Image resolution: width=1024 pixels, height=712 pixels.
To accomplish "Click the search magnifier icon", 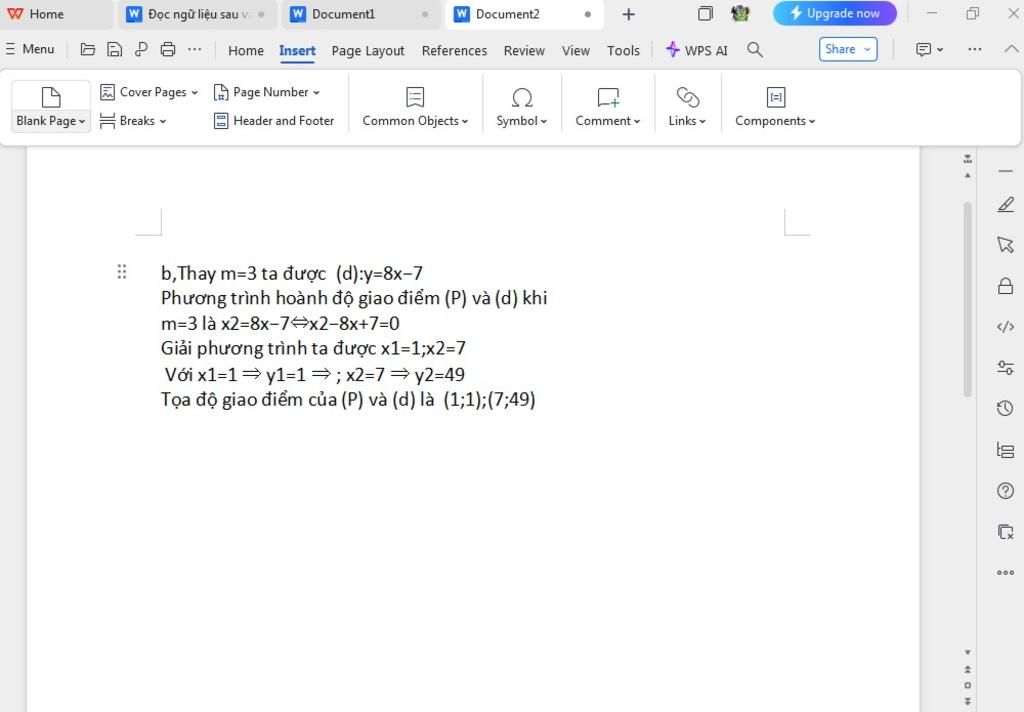I will [x=755, y=50].
